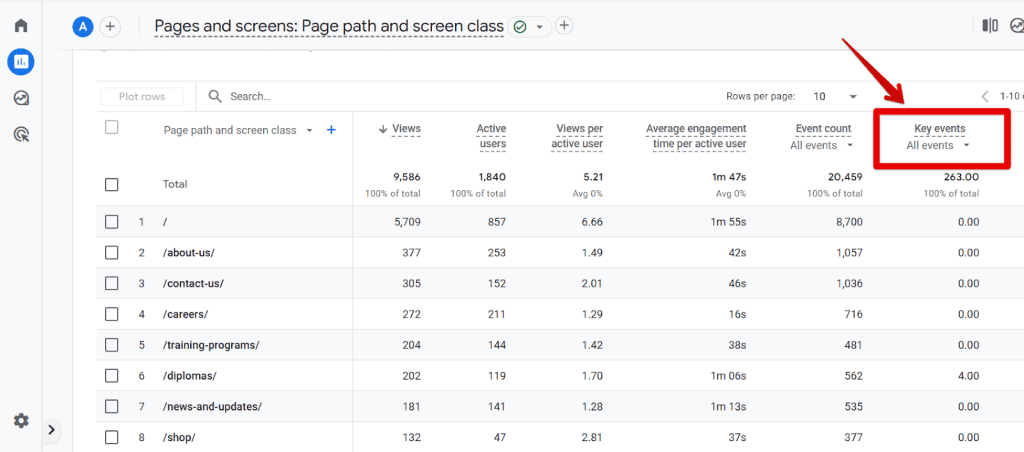Open Page path and screen class dimension dropdown

238,130
